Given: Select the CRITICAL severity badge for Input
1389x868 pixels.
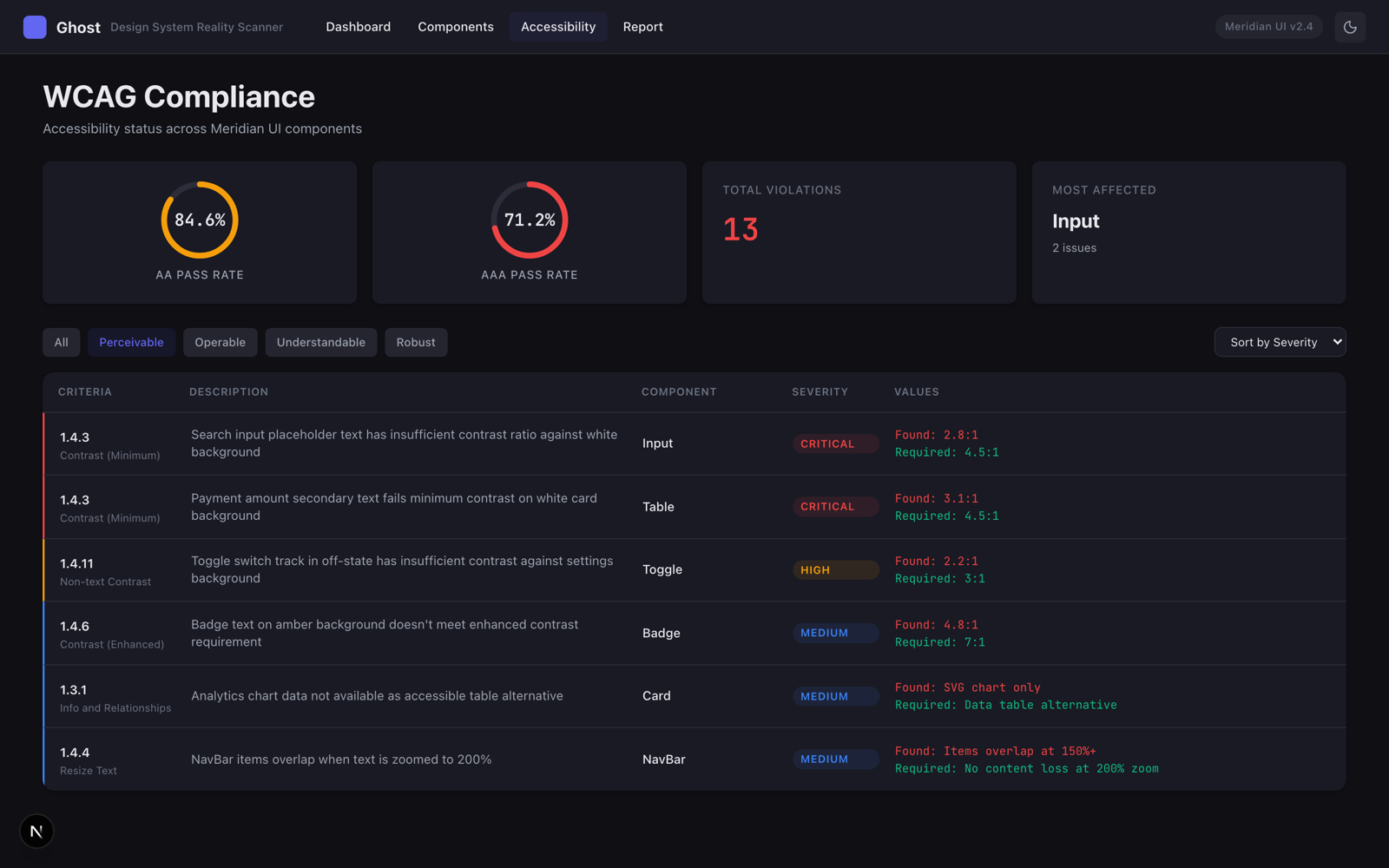Looking at the screenshot, I should tap(834, 443).
